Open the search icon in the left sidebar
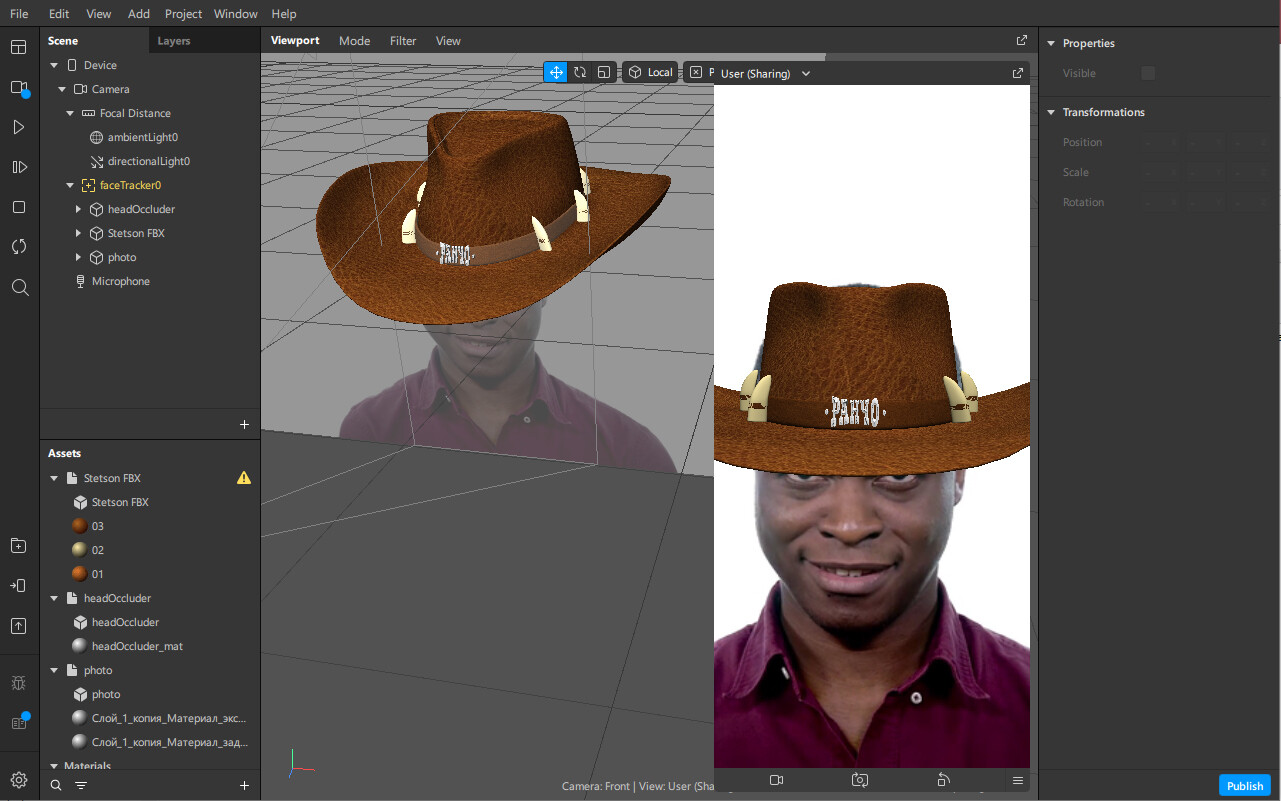 tap(18, 287)
